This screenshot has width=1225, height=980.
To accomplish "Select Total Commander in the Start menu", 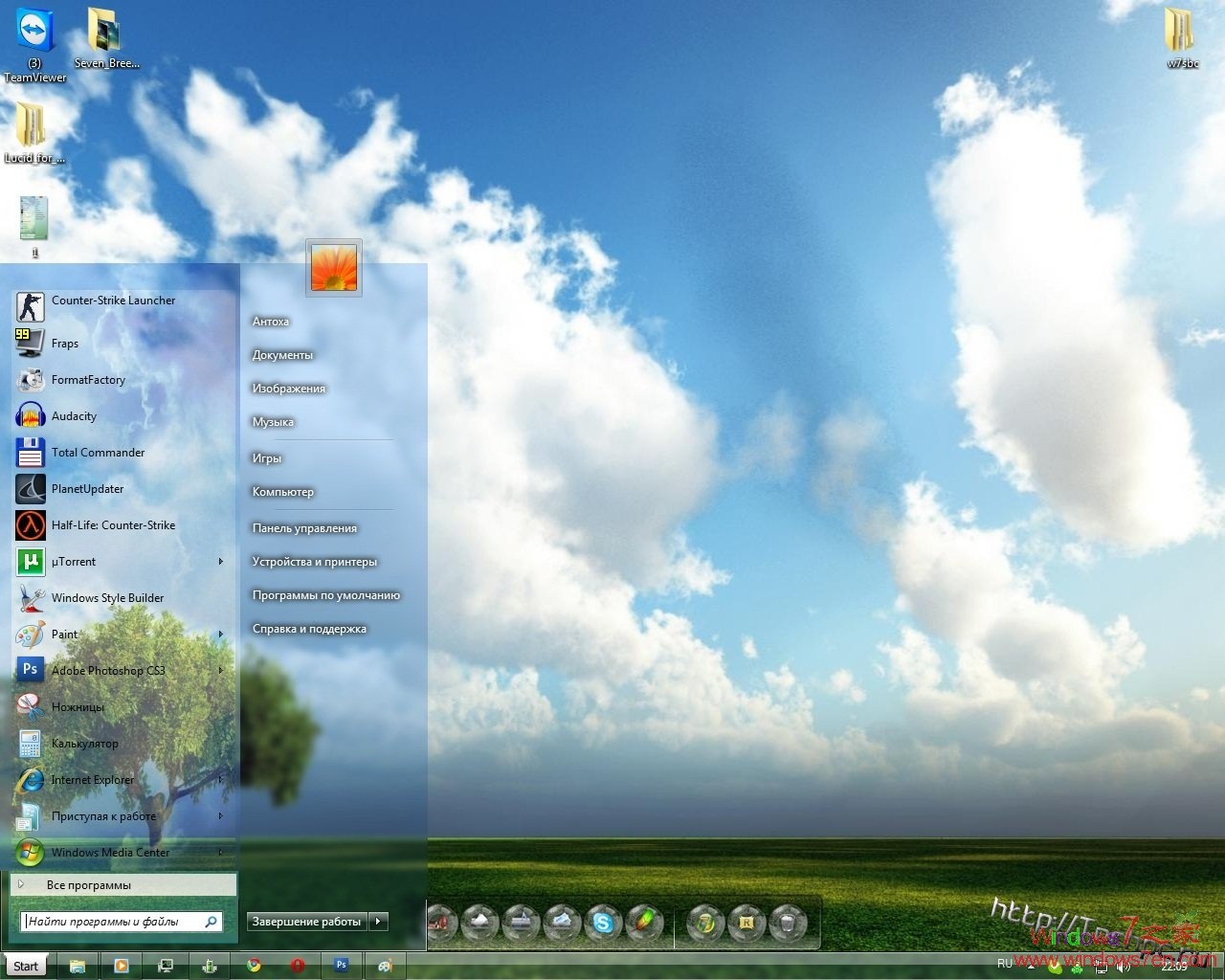I will click(98, 452).
